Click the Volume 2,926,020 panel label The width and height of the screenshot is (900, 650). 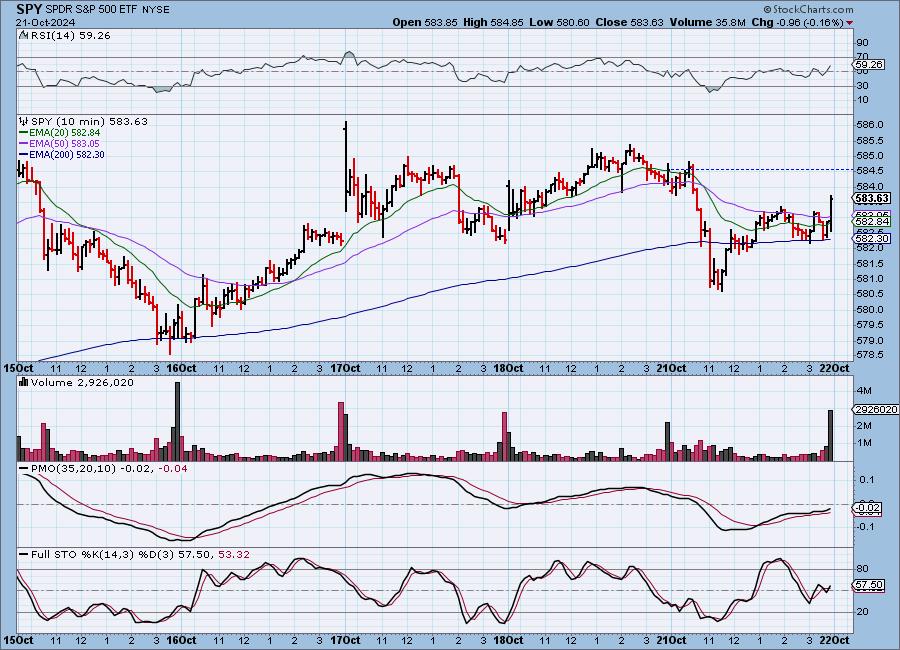(x=82, y=382)
